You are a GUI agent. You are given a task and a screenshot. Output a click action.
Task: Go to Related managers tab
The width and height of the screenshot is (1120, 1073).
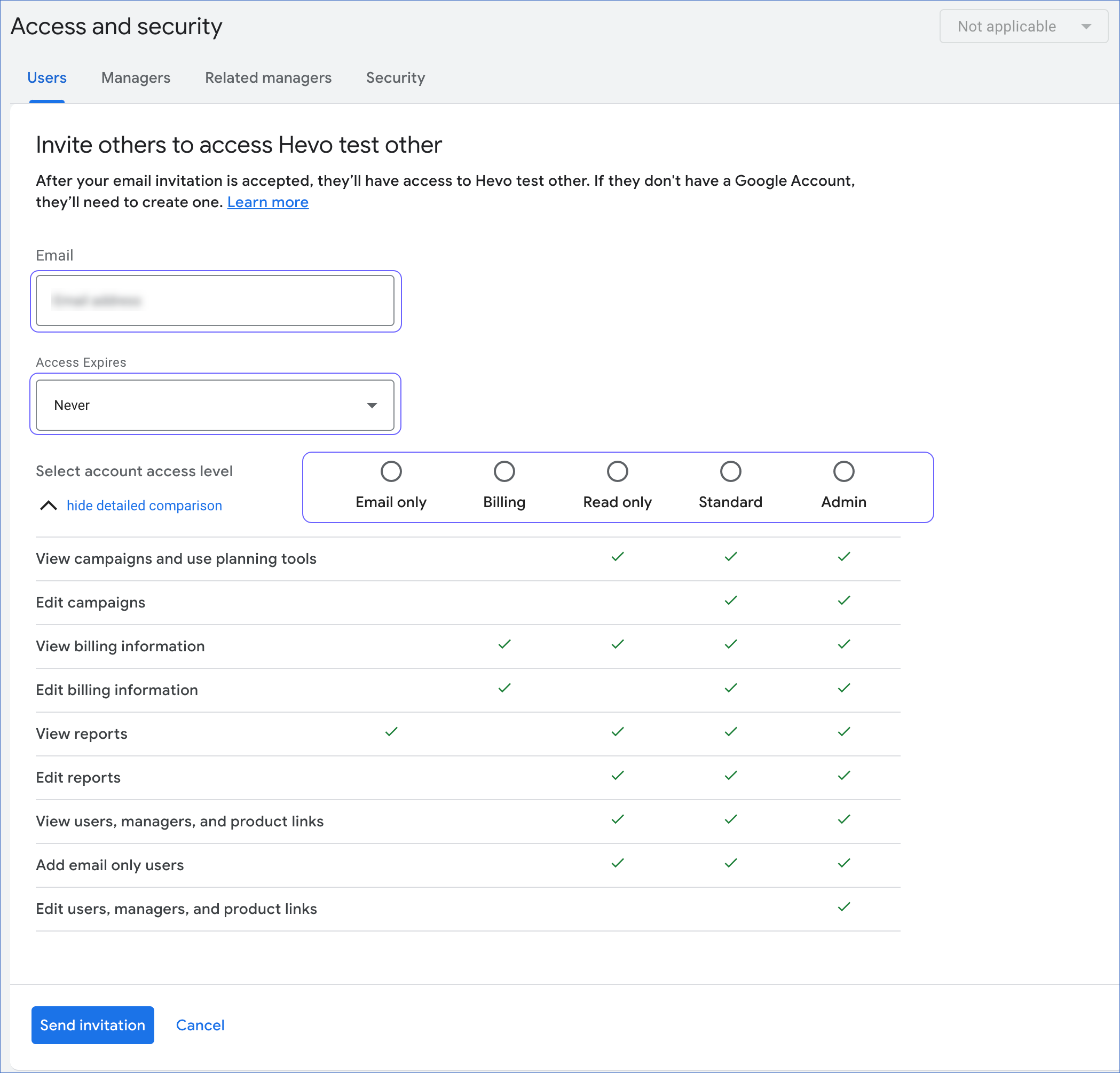[x=268, y=78]
